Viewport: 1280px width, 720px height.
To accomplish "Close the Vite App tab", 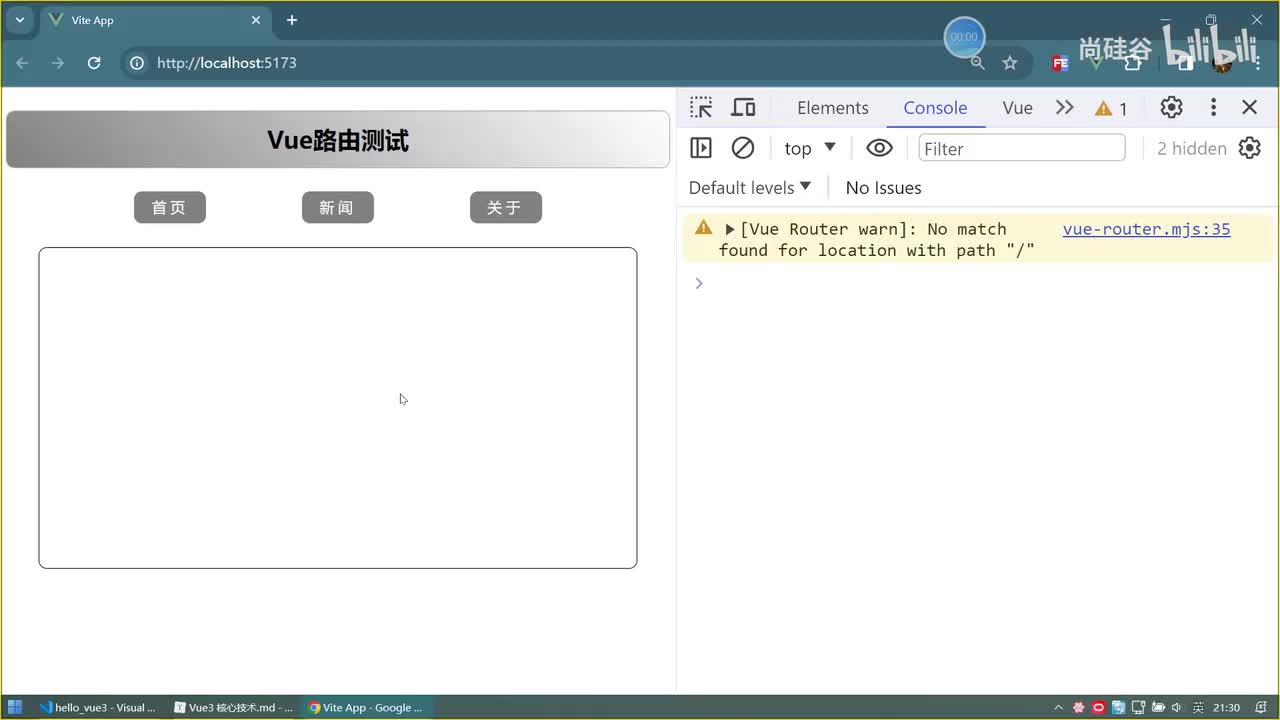I will (256, 20).
